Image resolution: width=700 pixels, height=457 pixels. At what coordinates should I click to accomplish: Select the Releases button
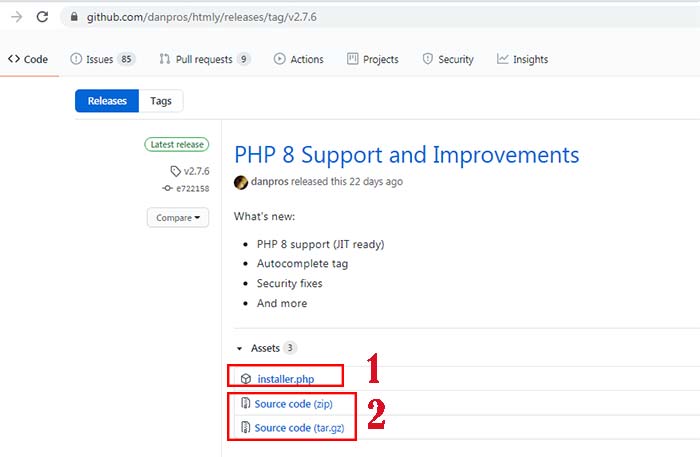pyautogui.click(x=107, y=101)
